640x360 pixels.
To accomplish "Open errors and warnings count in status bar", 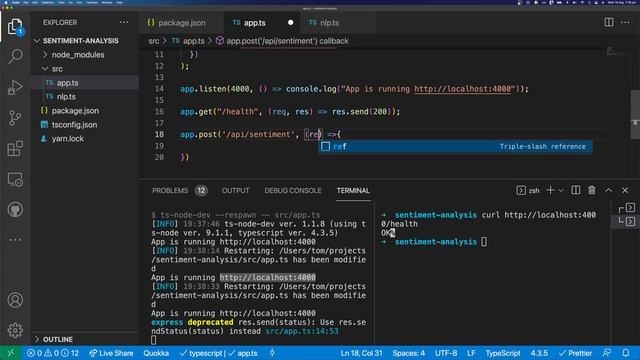I will [x=53, y=353].
